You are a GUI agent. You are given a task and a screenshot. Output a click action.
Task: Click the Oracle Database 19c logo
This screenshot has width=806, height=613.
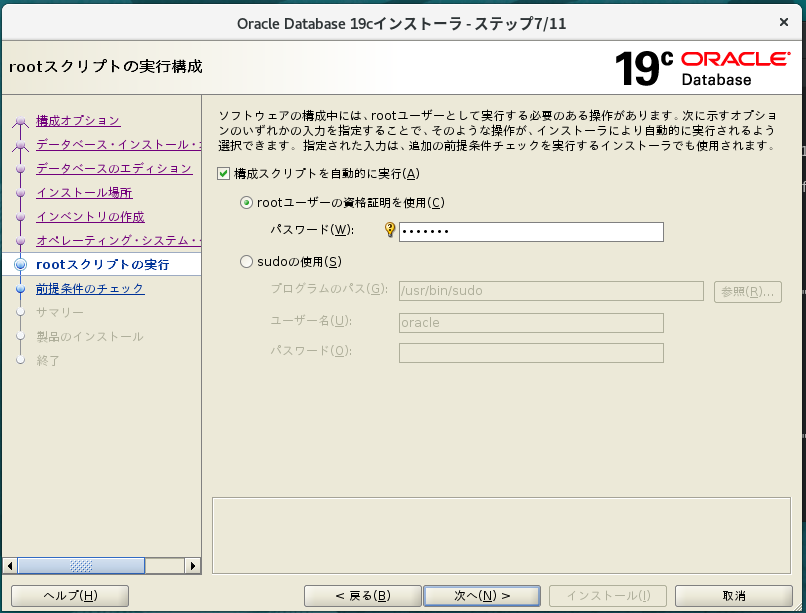point(702,68)
